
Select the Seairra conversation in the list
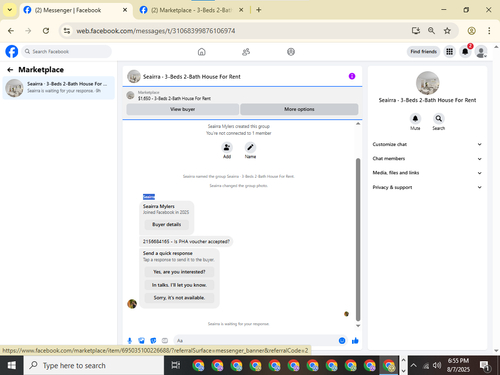pyautogui.click(x=59, y=88)
